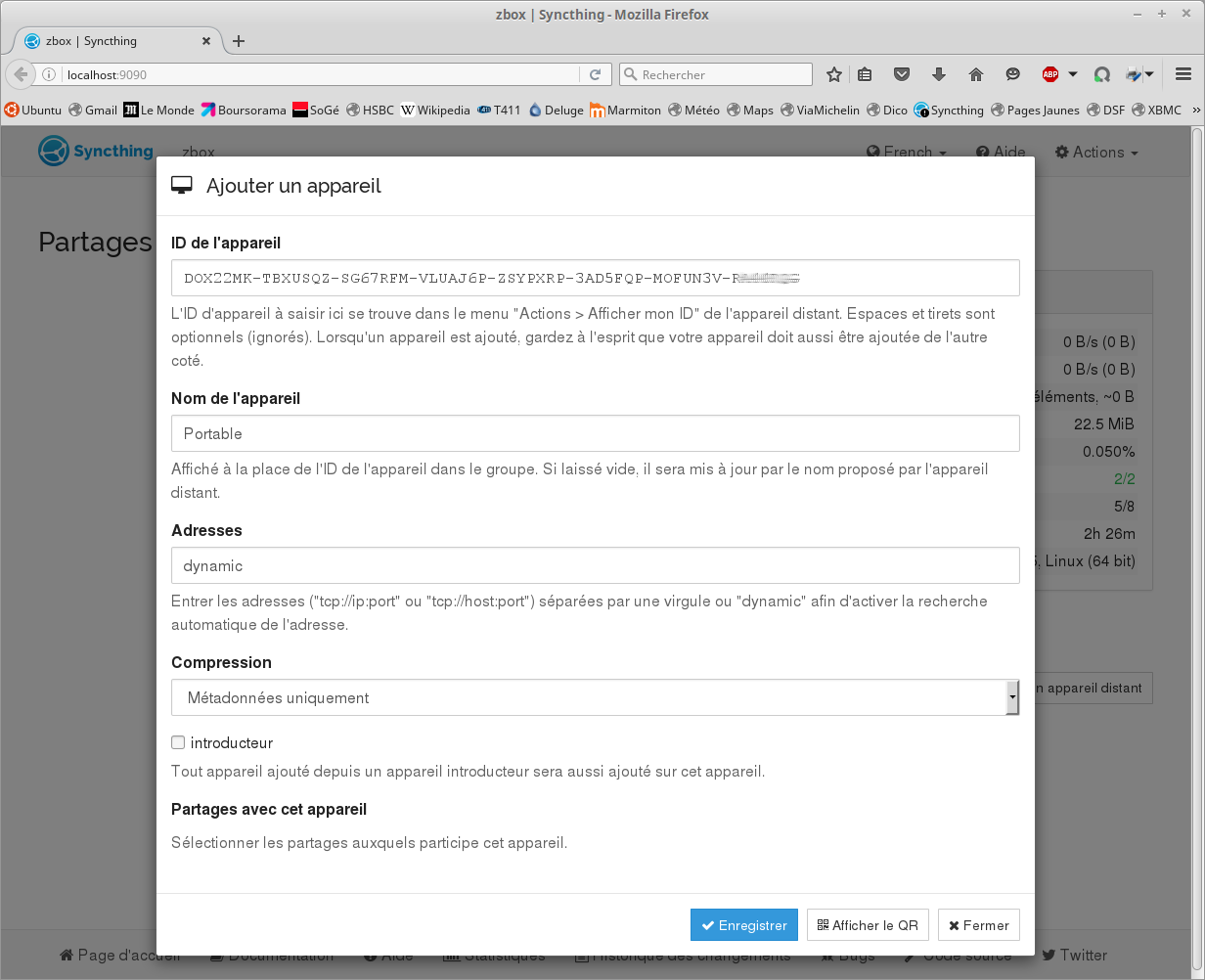This screenshot has height=980, width=1205.
Task: Focus the Rechercher search box
Action: click(716, 74)
